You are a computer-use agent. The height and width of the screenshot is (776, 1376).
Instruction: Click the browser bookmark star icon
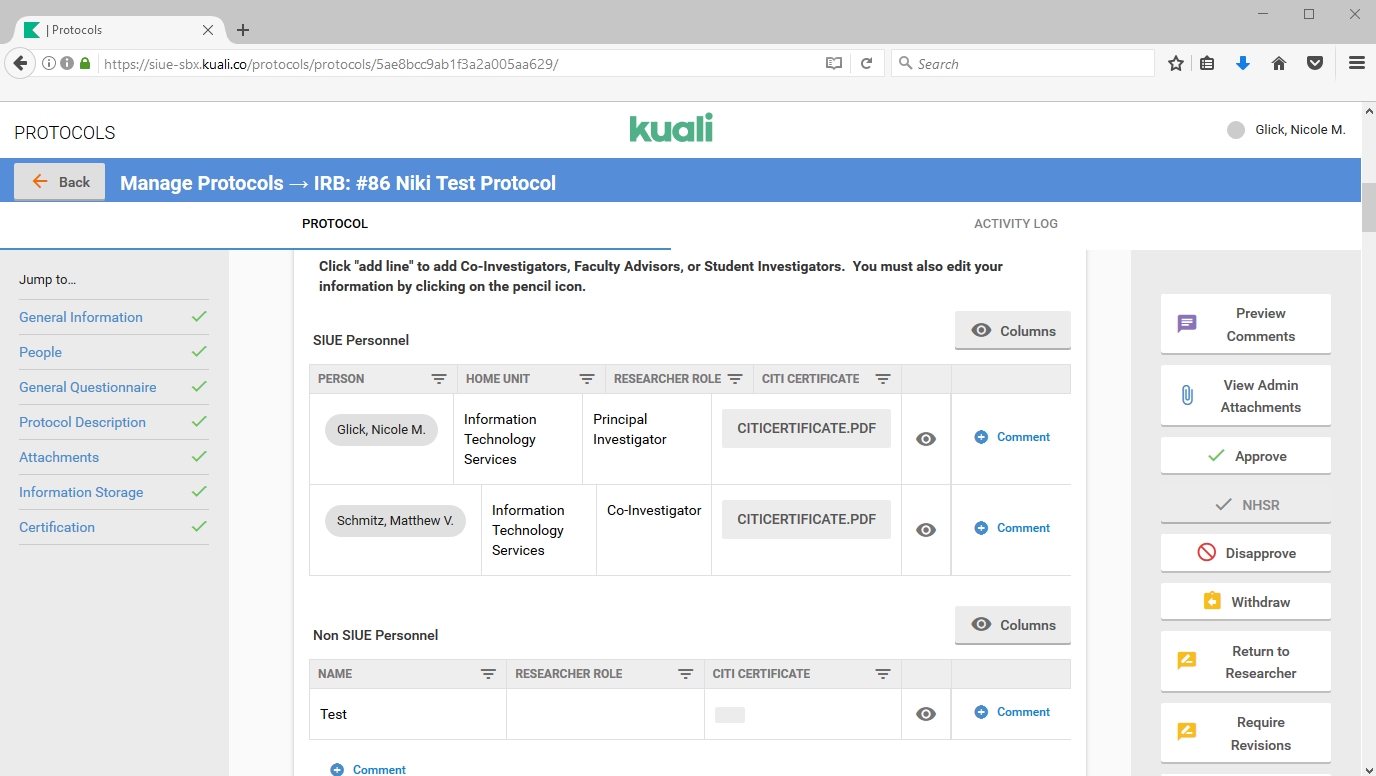(1176, 64)
